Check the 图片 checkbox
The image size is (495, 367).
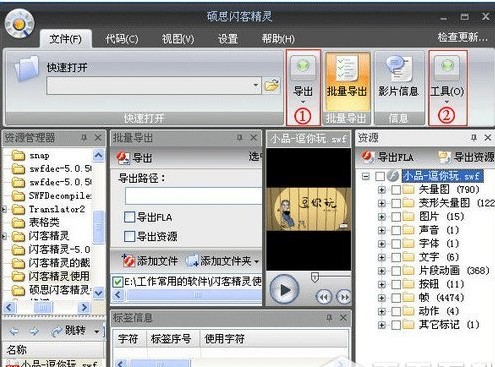coord(396,217)
